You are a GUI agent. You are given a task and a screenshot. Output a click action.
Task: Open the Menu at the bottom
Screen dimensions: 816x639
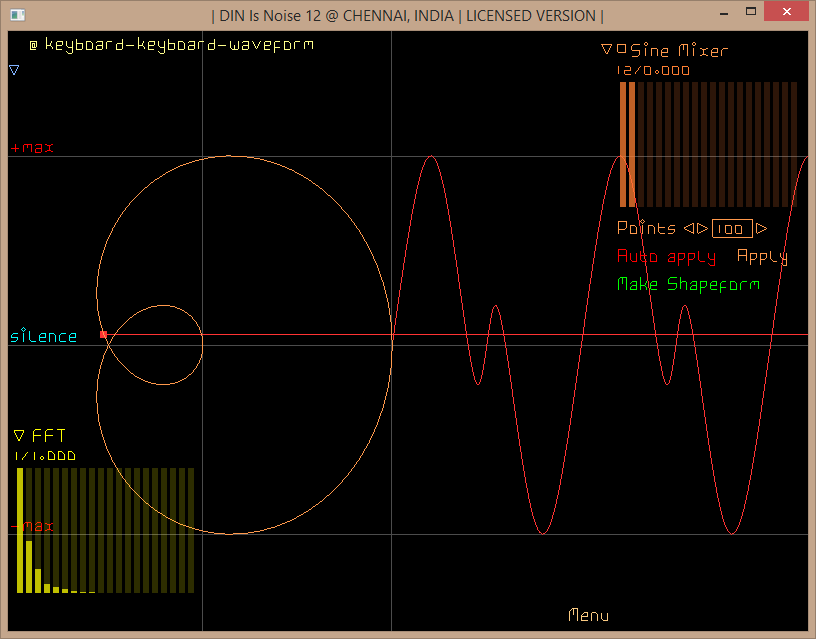(588, 615)
